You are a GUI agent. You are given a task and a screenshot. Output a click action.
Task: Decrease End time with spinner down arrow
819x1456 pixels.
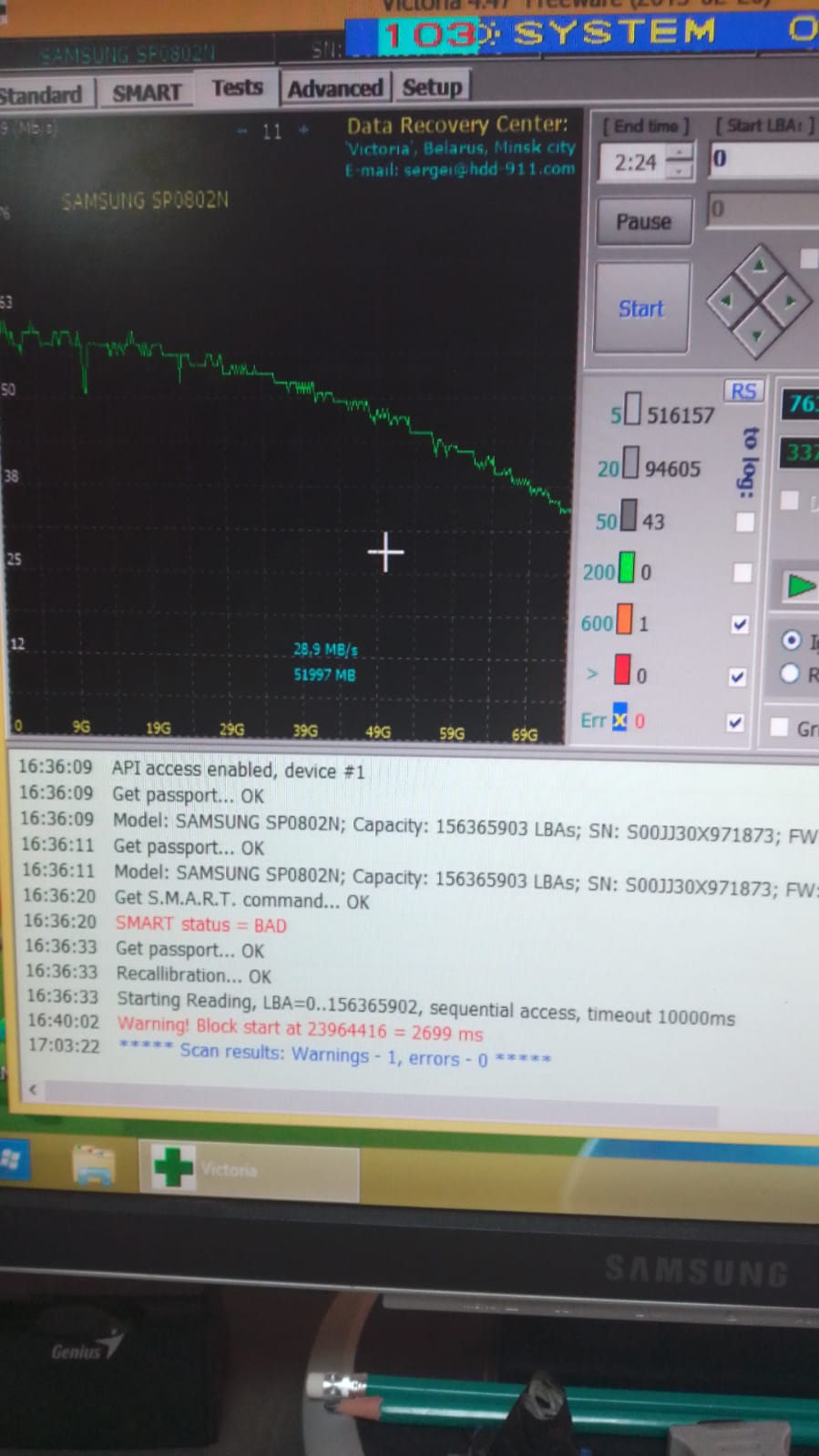[680, 170]
